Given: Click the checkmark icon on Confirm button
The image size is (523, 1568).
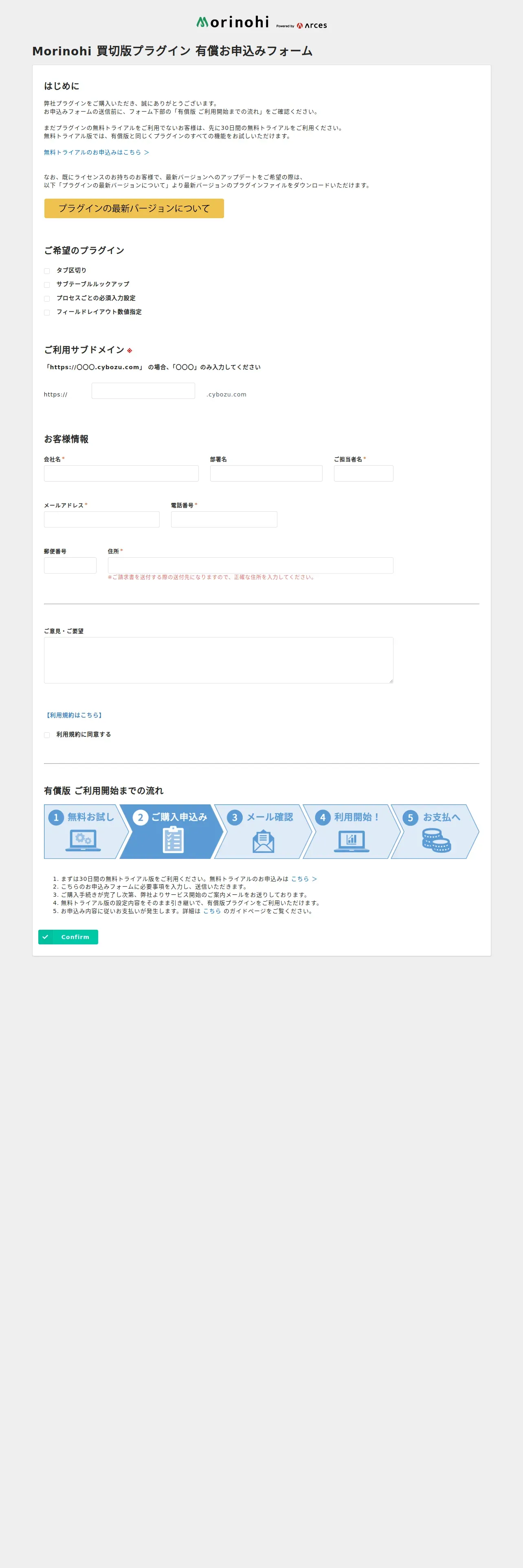Looking at the screenshot, I should [x=45, y=937].
